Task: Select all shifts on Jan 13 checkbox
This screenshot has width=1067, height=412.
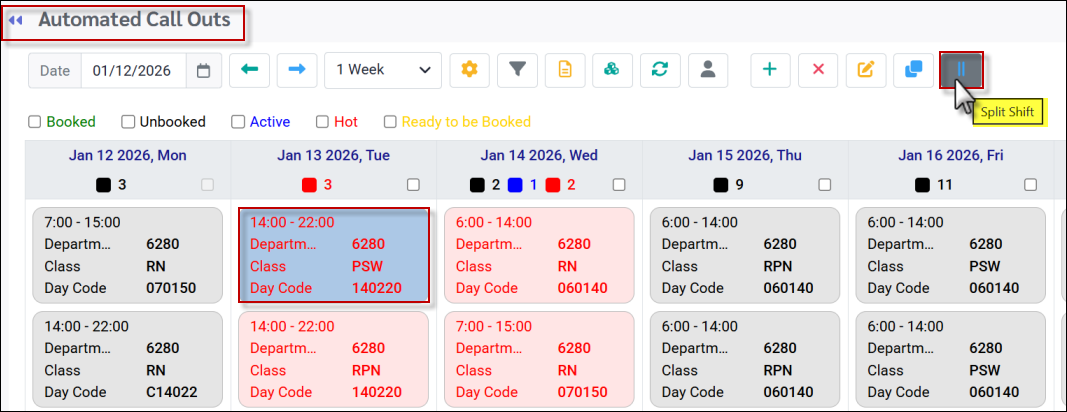Action: click(413, 185)
